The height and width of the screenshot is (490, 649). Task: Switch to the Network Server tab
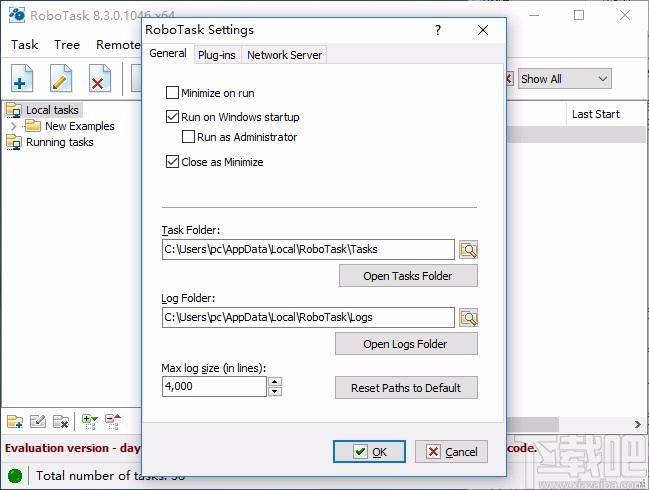pos(284,55)
